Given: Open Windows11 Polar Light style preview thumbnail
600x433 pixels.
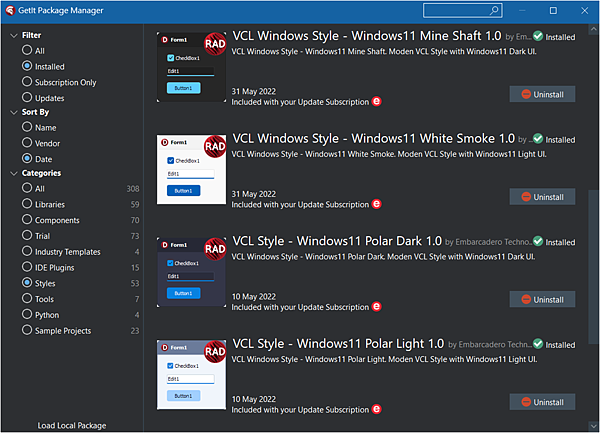Looking at the screenshot, I should (x=191, y=375).
